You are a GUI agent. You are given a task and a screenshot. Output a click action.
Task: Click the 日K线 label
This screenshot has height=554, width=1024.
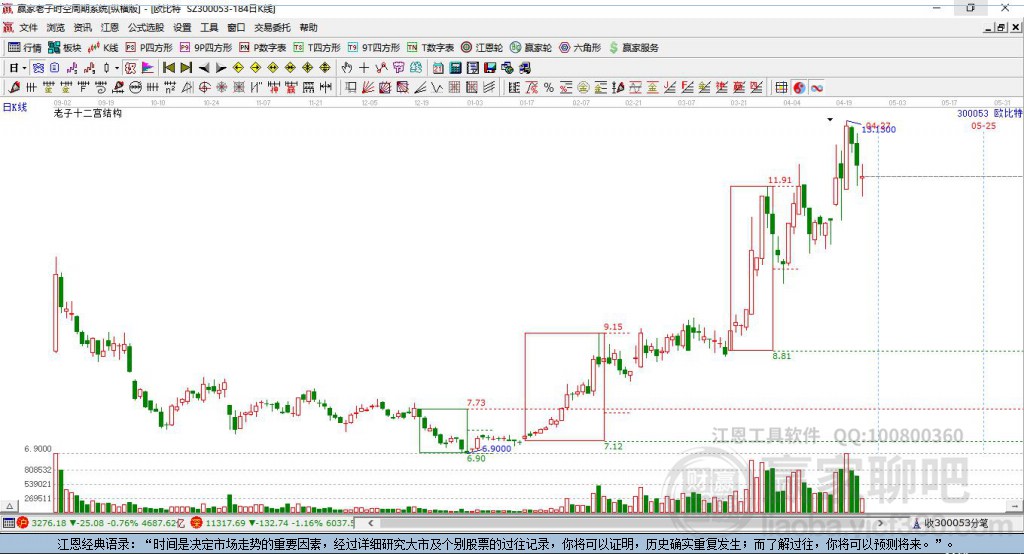coord(15,107)
